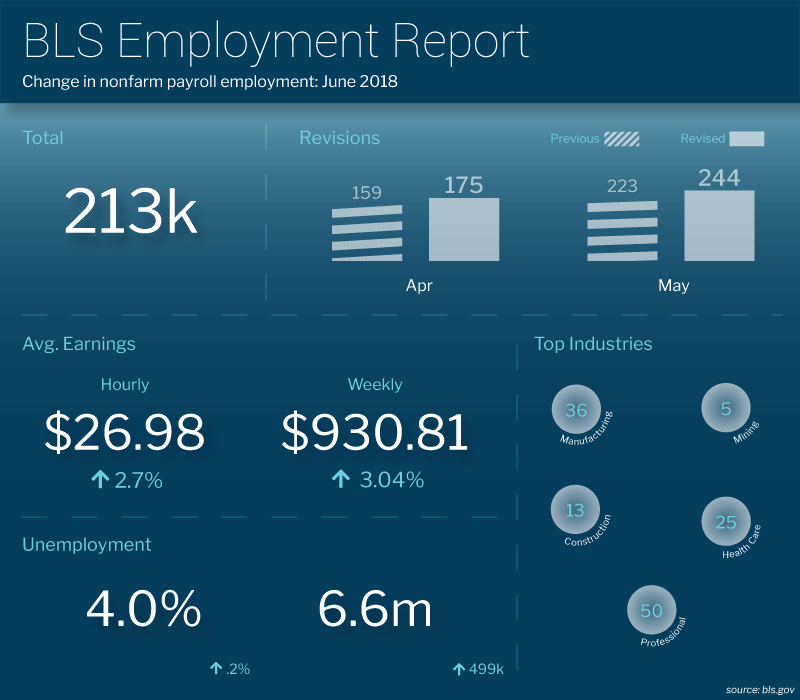This screenshot has width=800, height=700.
Task: Click the "244" bar value
Action: coord(719,178)
